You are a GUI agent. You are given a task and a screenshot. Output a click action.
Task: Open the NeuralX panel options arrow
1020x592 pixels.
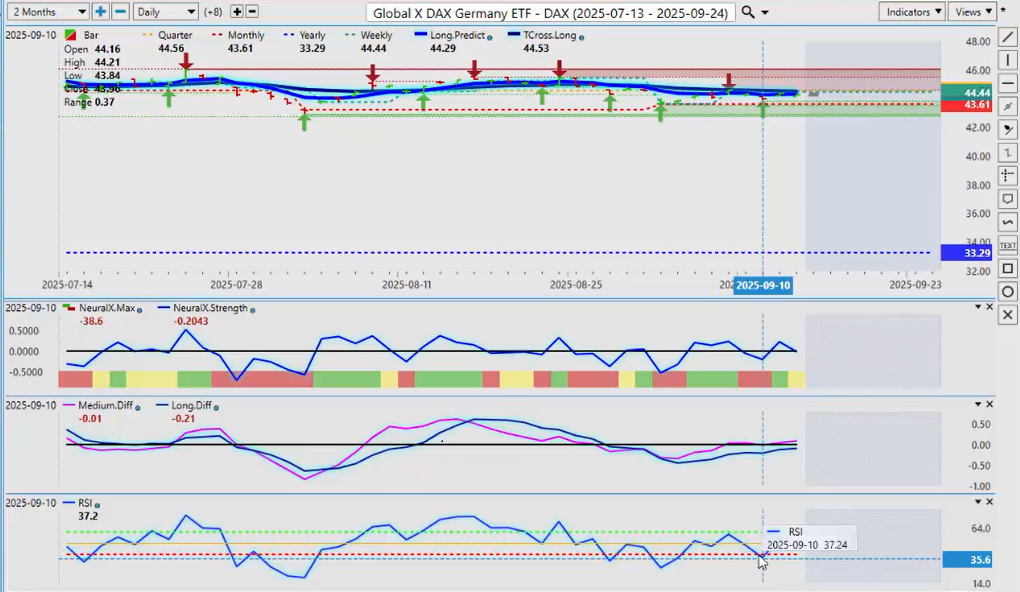978,307
